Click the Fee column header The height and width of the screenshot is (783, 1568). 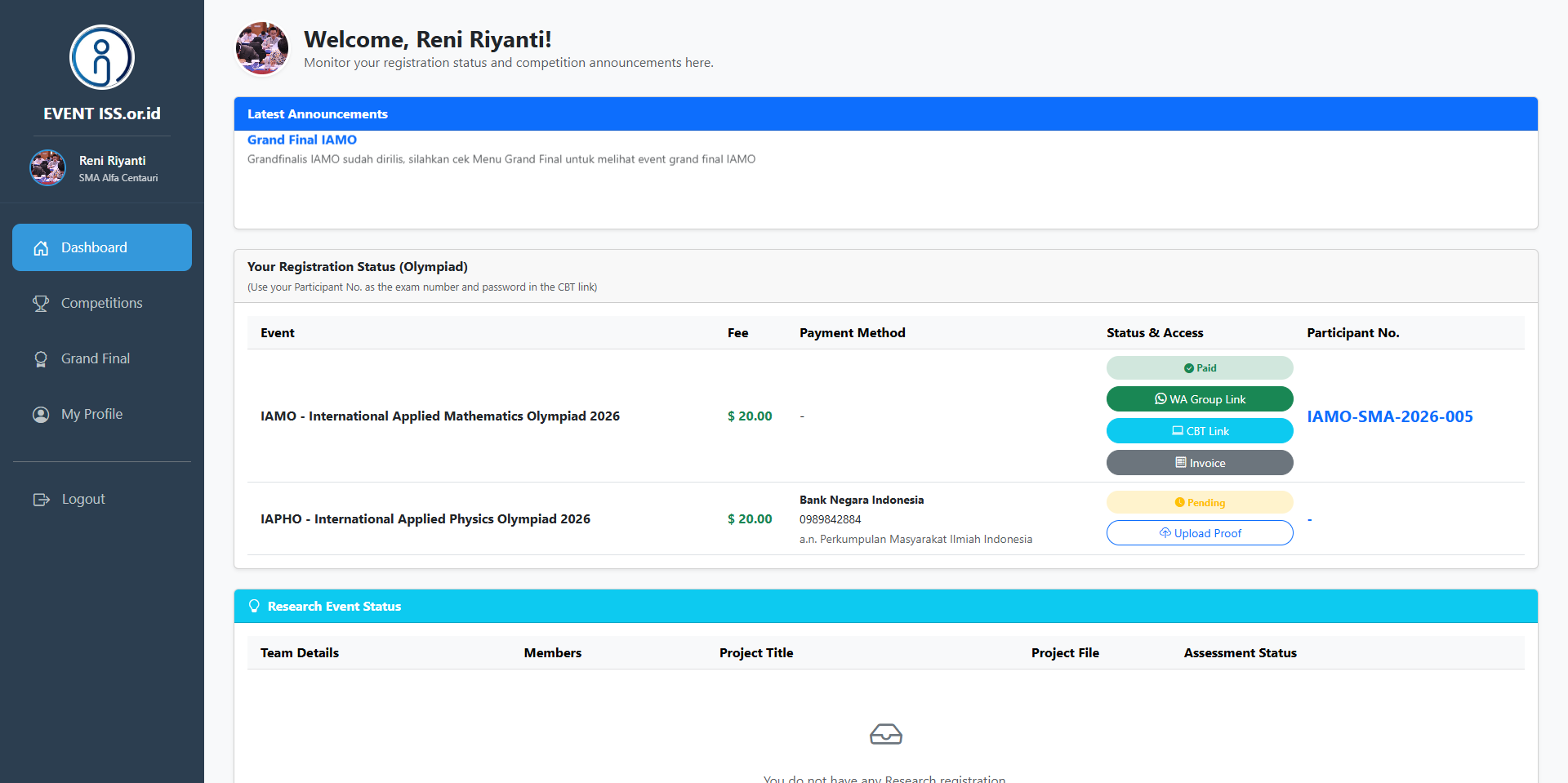[738, 333]
